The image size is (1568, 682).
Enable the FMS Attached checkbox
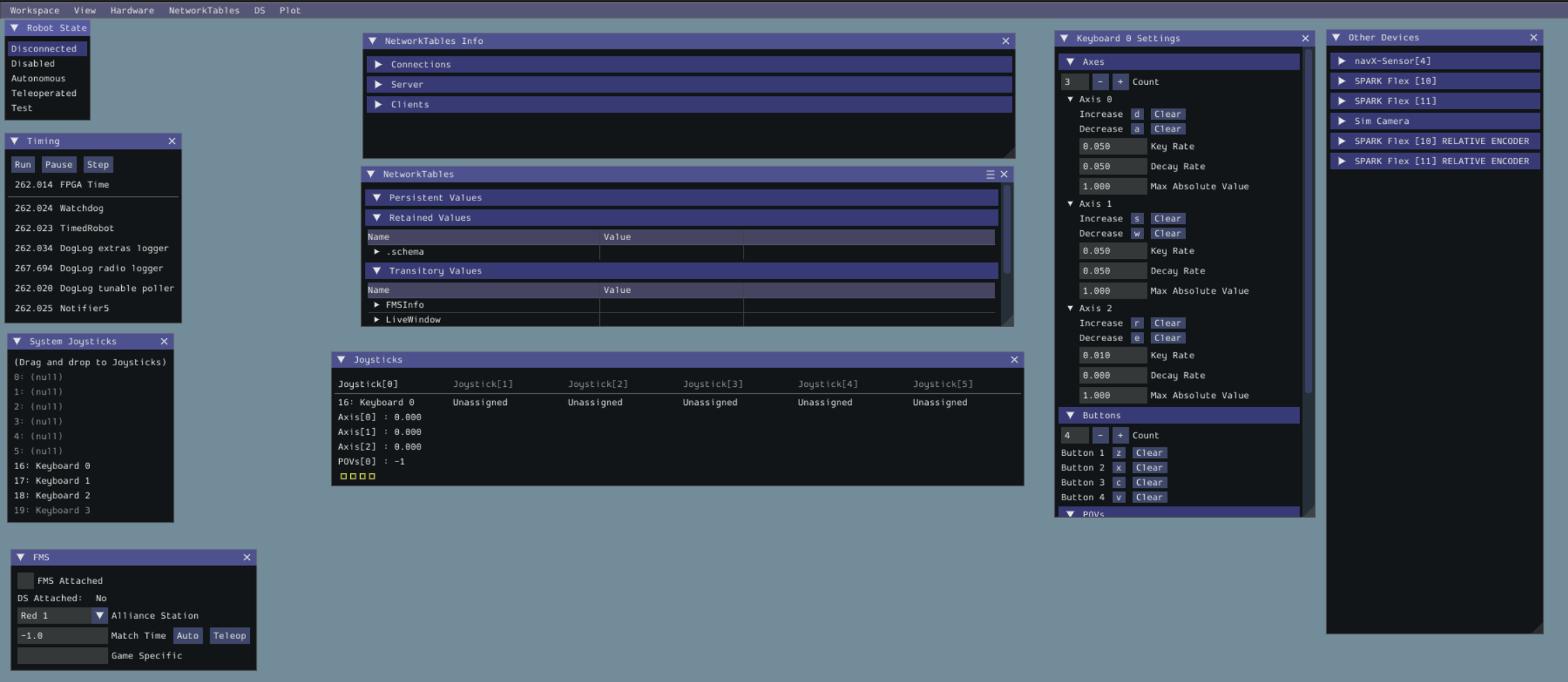(x=26, y=580)
